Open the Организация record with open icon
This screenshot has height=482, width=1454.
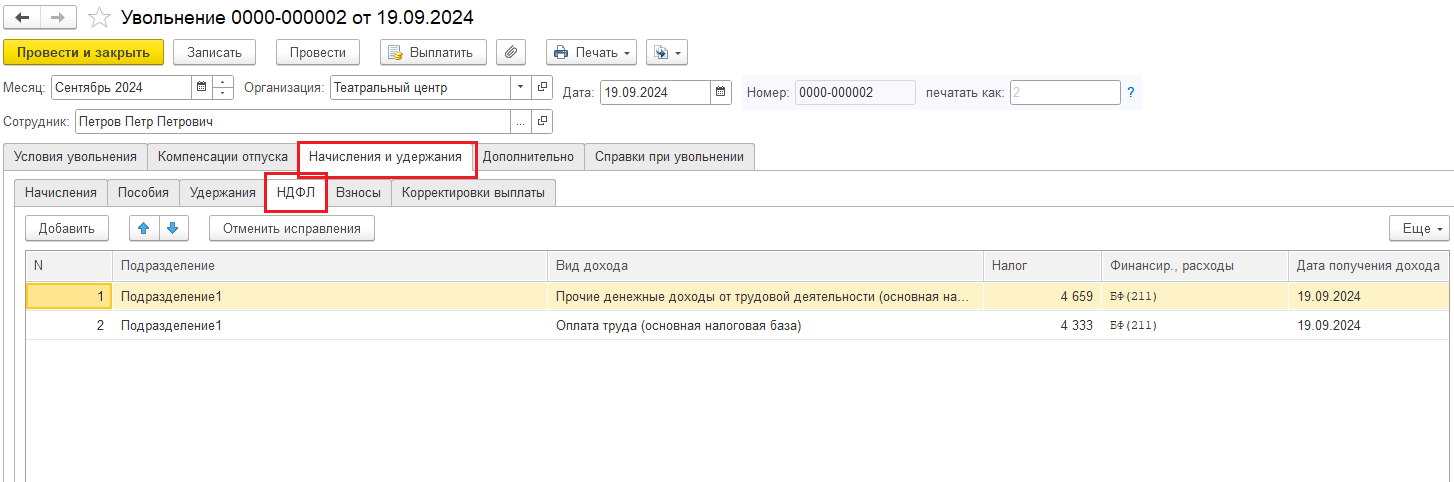(541, 88)
